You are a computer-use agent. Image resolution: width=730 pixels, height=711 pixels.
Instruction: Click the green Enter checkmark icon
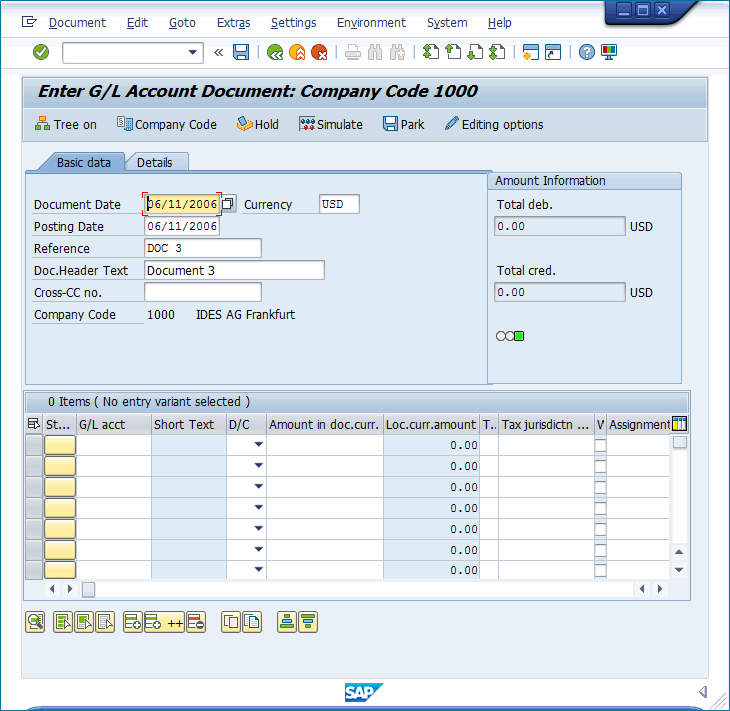tap(41, 52)
